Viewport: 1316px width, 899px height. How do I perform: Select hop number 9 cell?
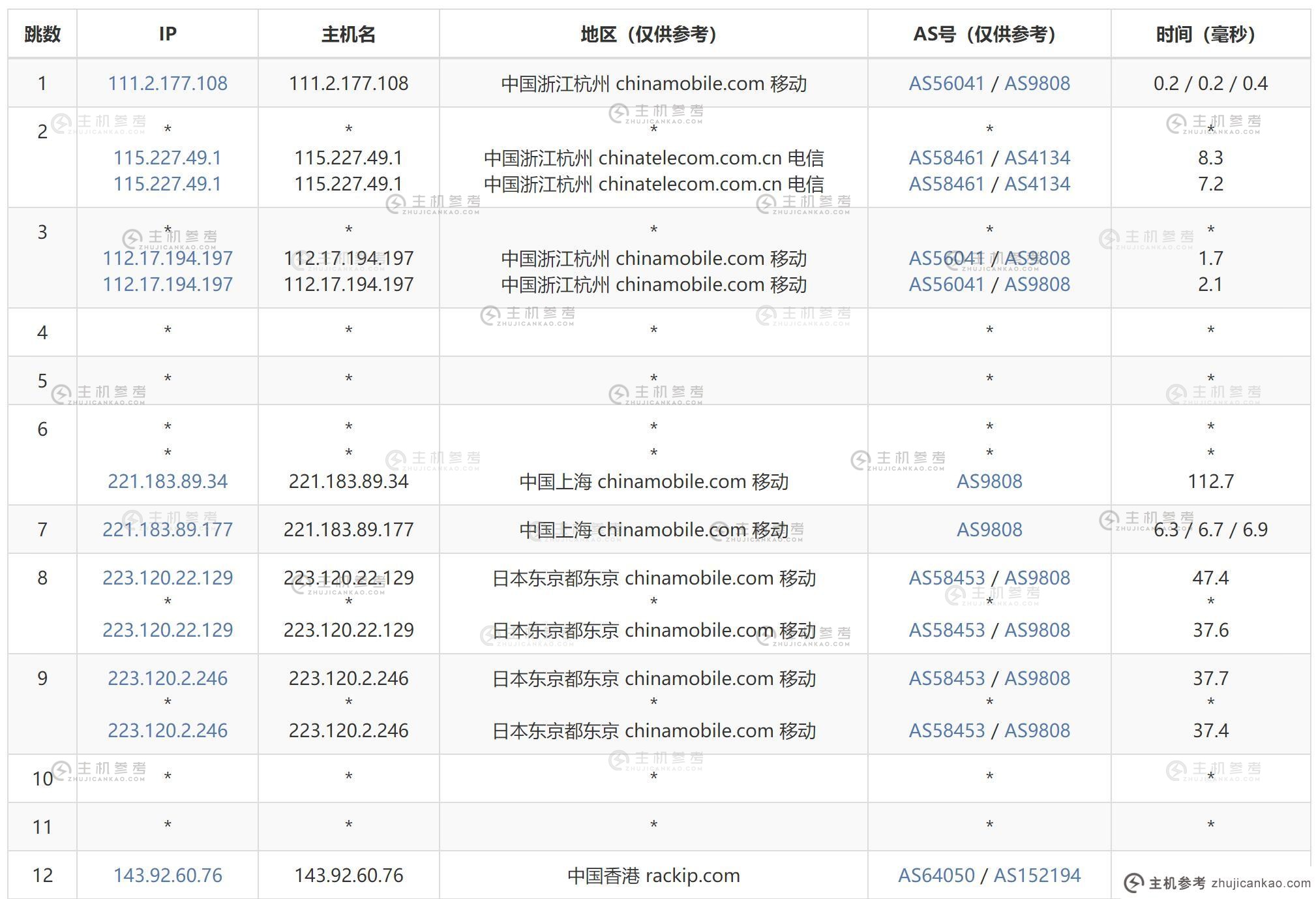click(42, 705)
